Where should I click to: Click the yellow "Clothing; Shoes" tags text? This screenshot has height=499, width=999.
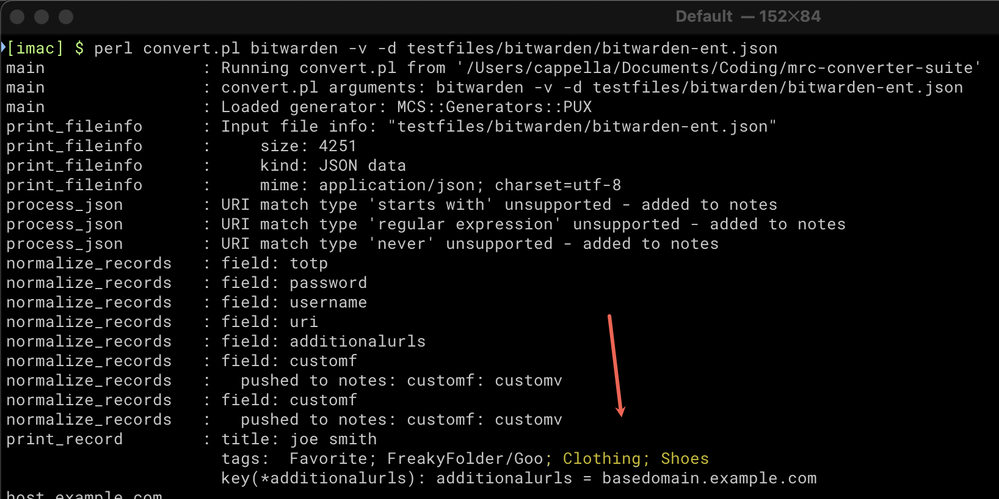click(635, 459)
